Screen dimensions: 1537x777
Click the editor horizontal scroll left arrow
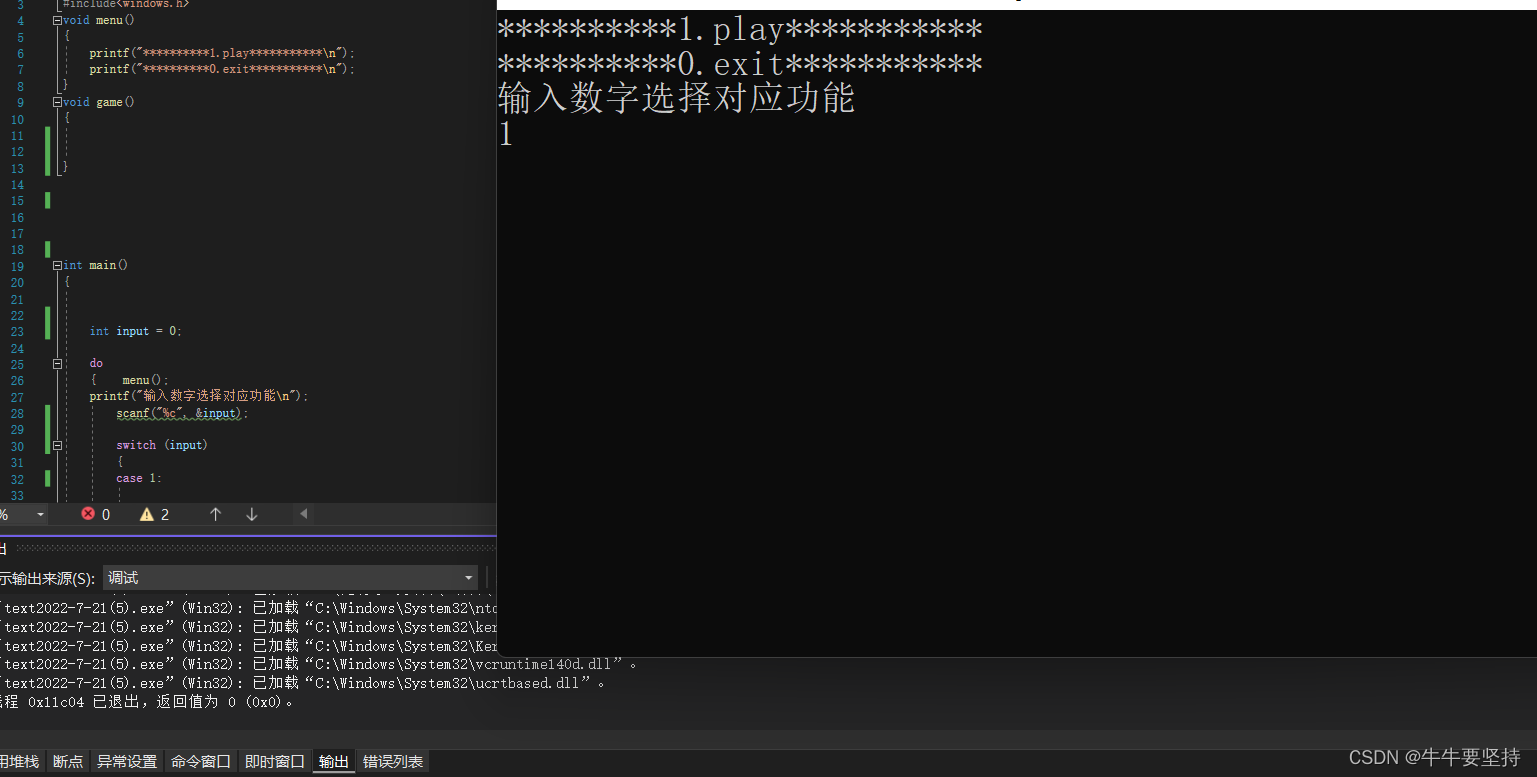click(x=303, y=514)
